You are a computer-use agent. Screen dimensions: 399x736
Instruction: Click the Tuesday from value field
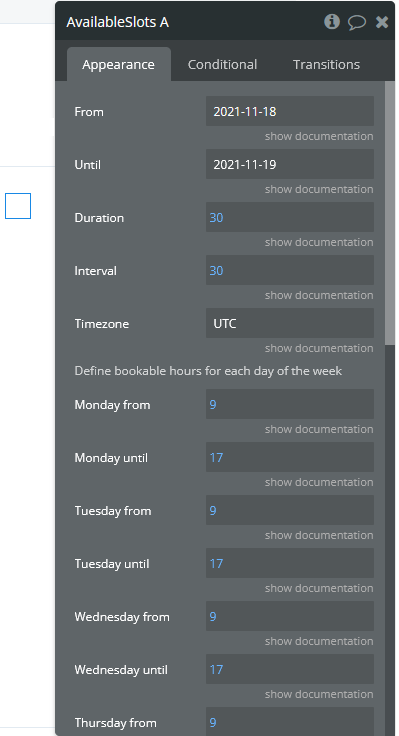tap(290, 511)
